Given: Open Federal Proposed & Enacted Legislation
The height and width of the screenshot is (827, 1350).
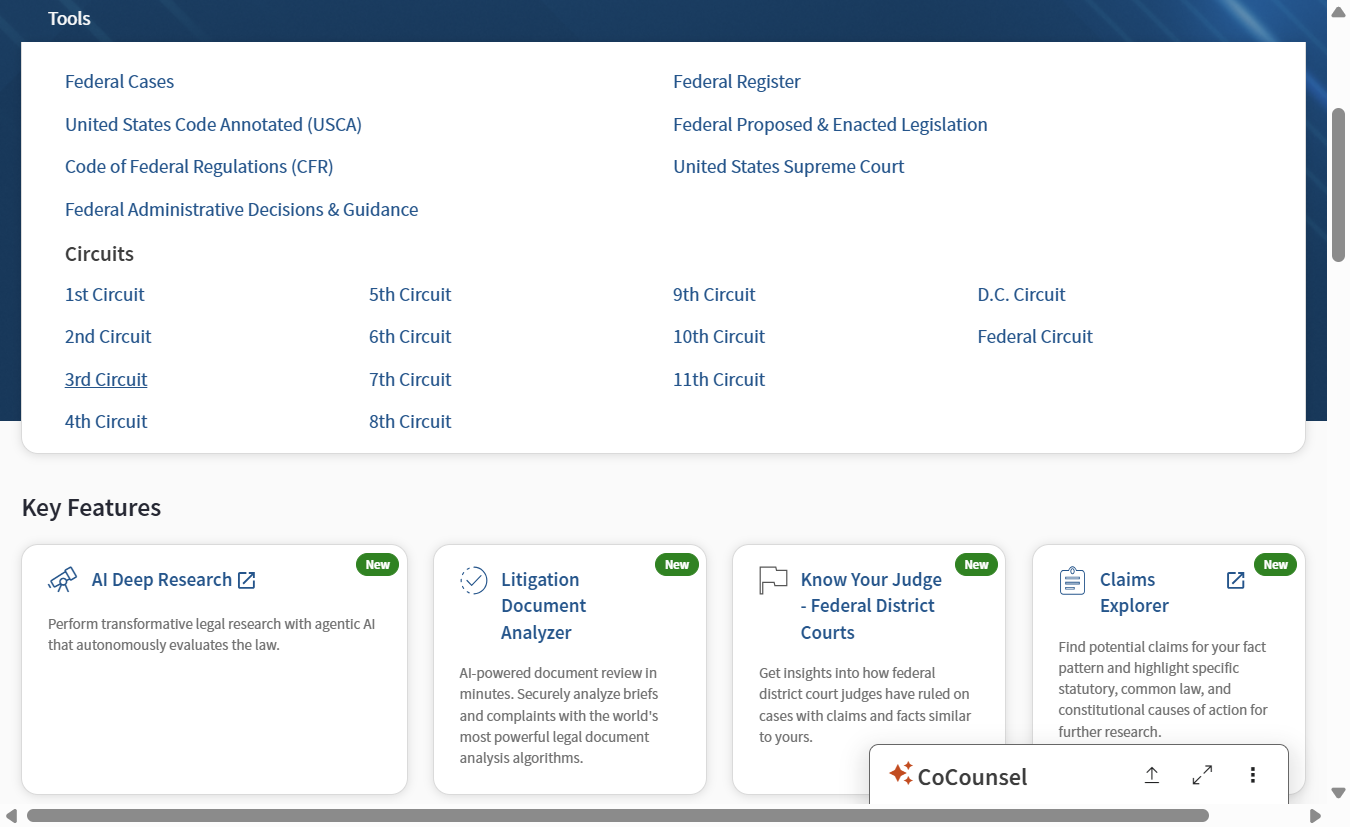Looking at the screenshot, I should coord(830,125).
